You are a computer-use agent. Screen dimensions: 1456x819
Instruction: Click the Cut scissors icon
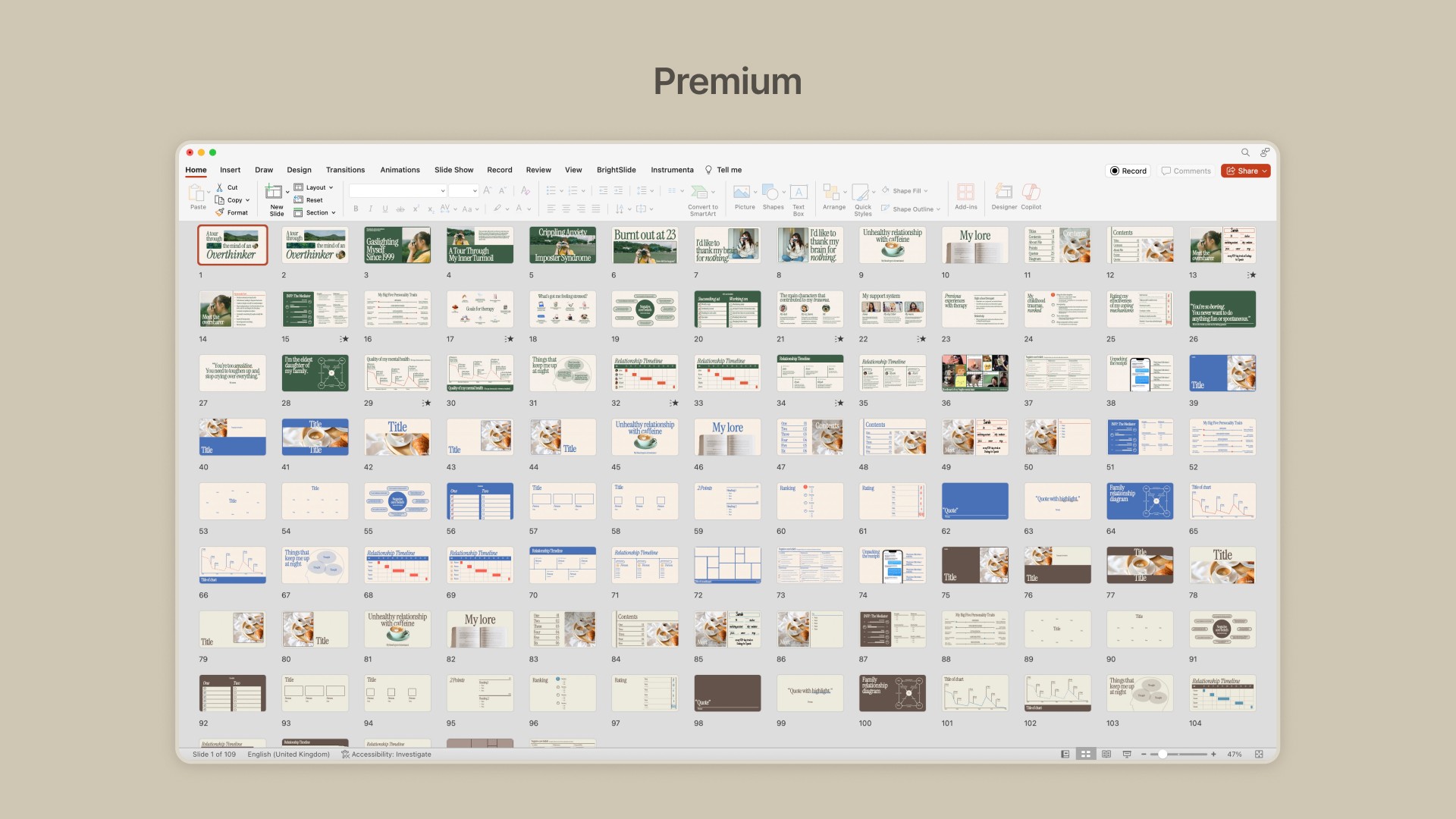point(220,187)
